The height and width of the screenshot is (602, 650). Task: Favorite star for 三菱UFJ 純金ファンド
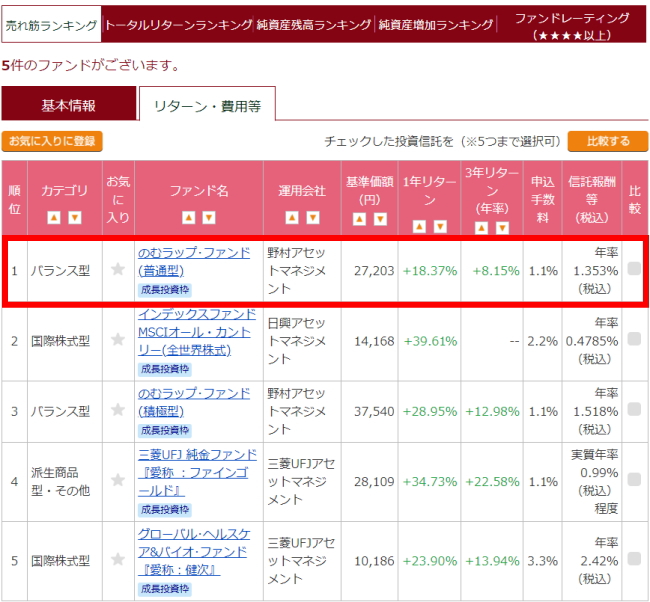click(x=118, y=480)
